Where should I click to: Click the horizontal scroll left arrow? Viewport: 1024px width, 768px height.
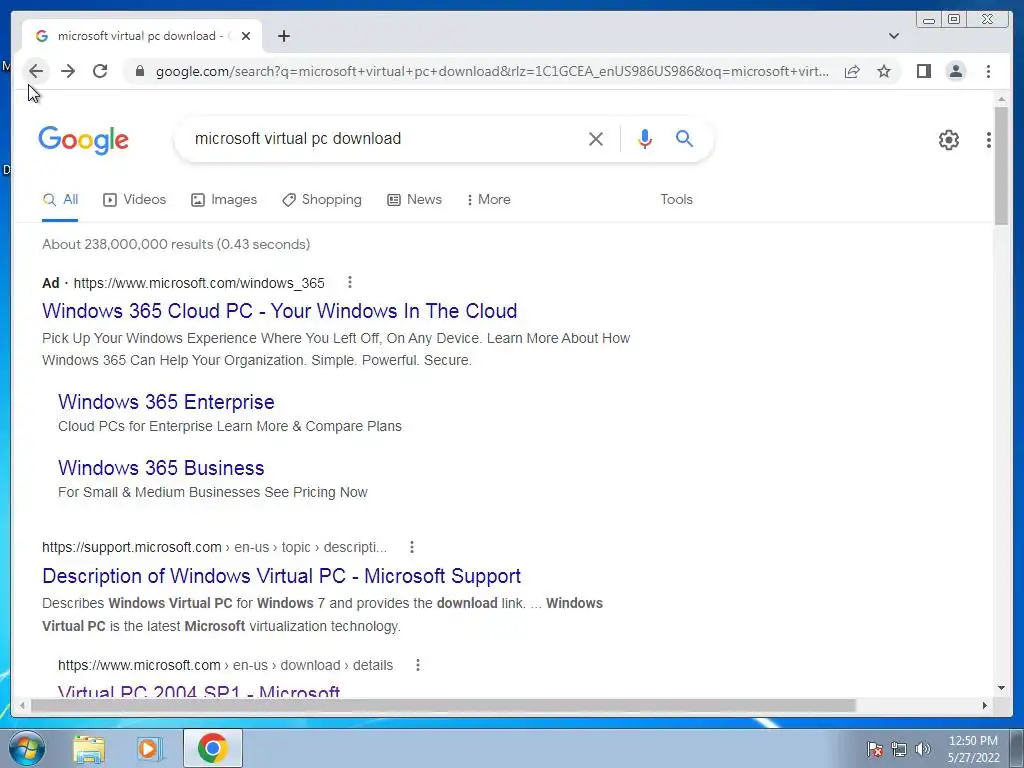[22, 705]
